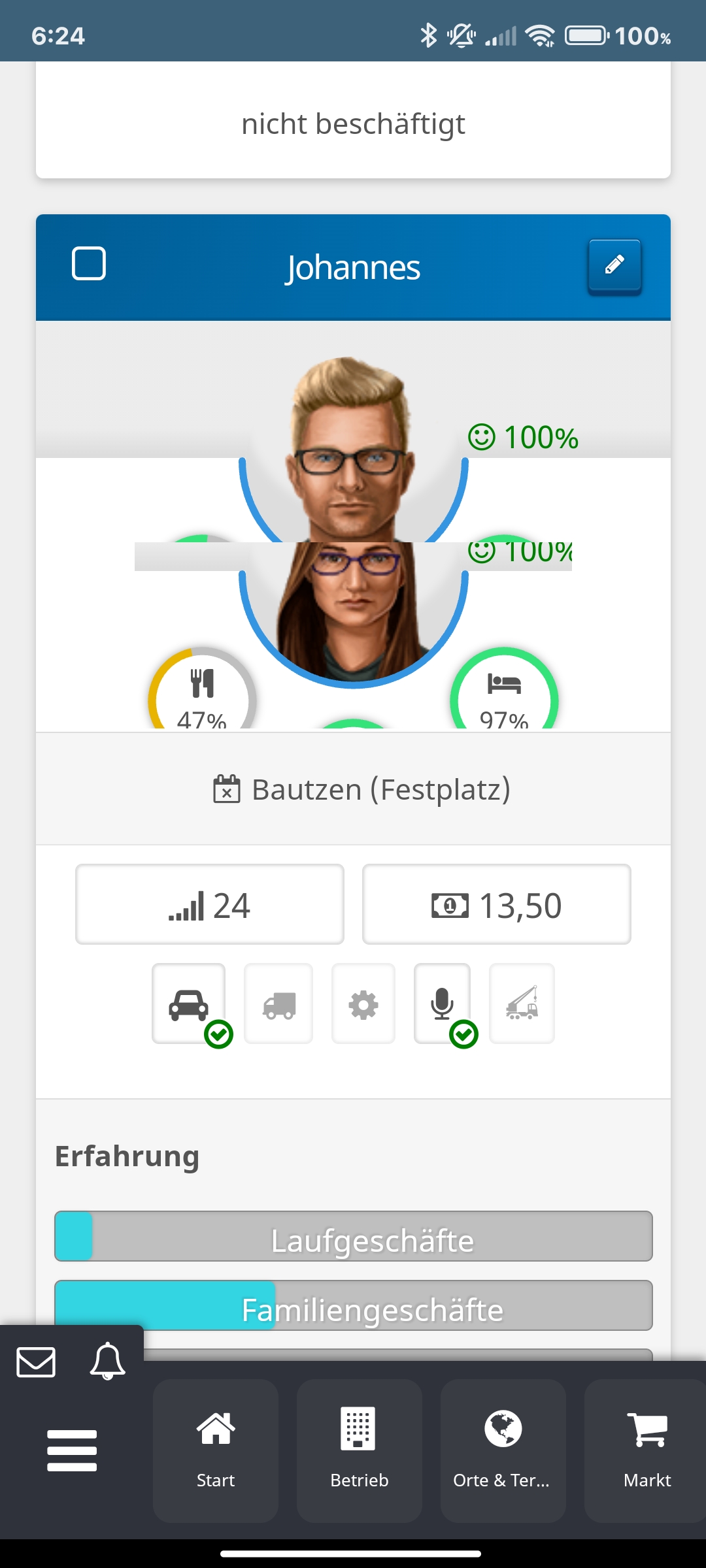This screenshot has height=1568, width=706.
Task: Open the notifications bell
Action: [x=107, y=1362]
